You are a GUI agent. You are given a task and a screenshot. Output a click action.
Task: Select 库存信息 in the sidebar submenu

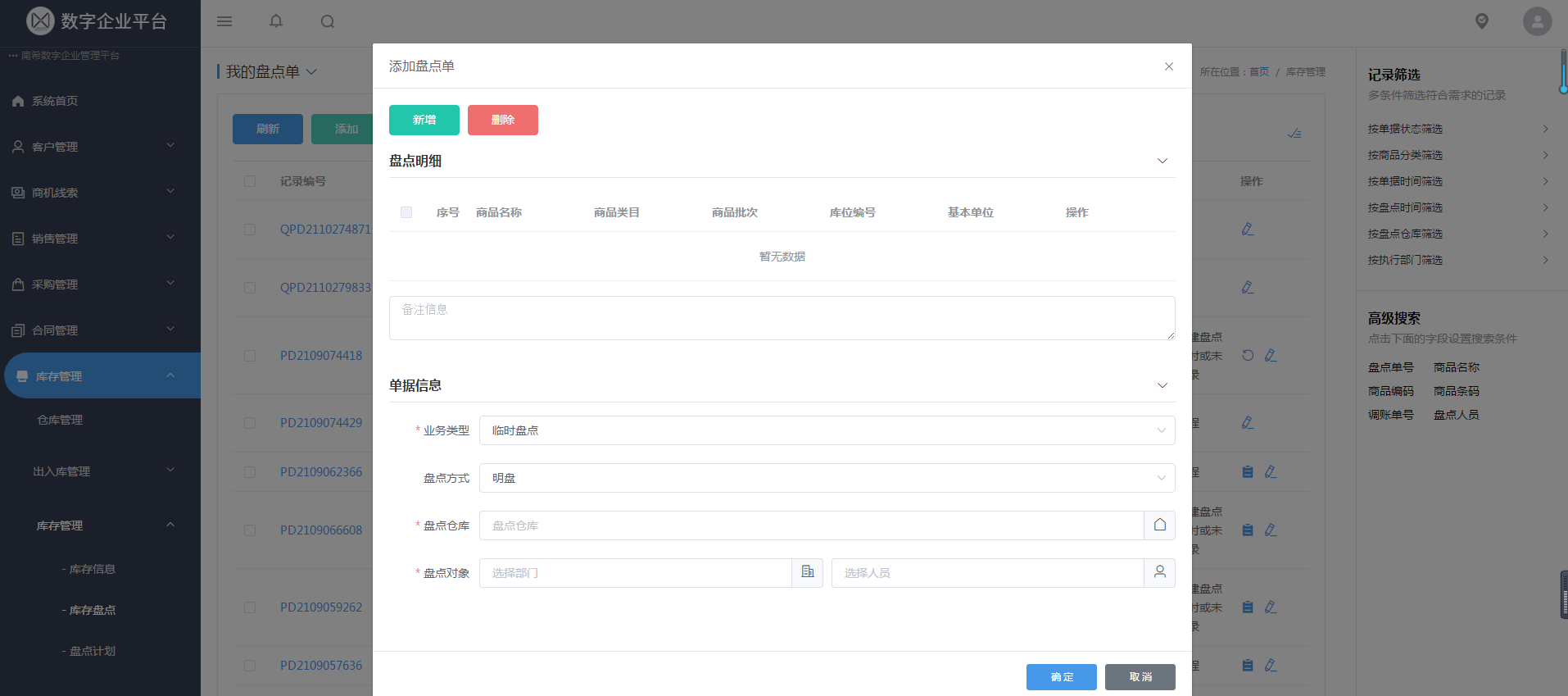92,569
